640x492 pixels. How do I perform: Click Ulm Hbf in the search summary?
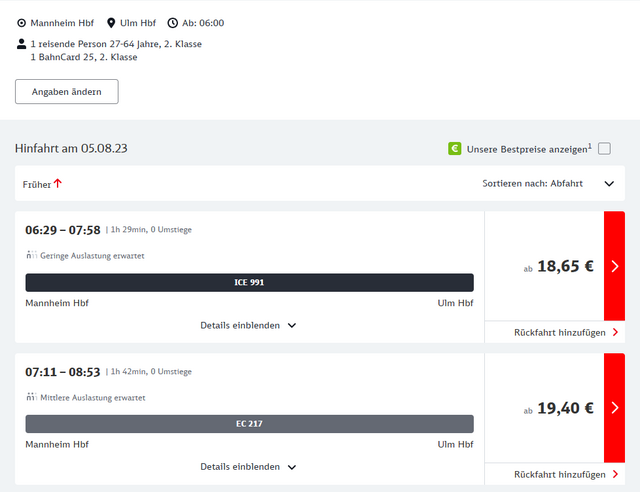[x=138, y=23]
